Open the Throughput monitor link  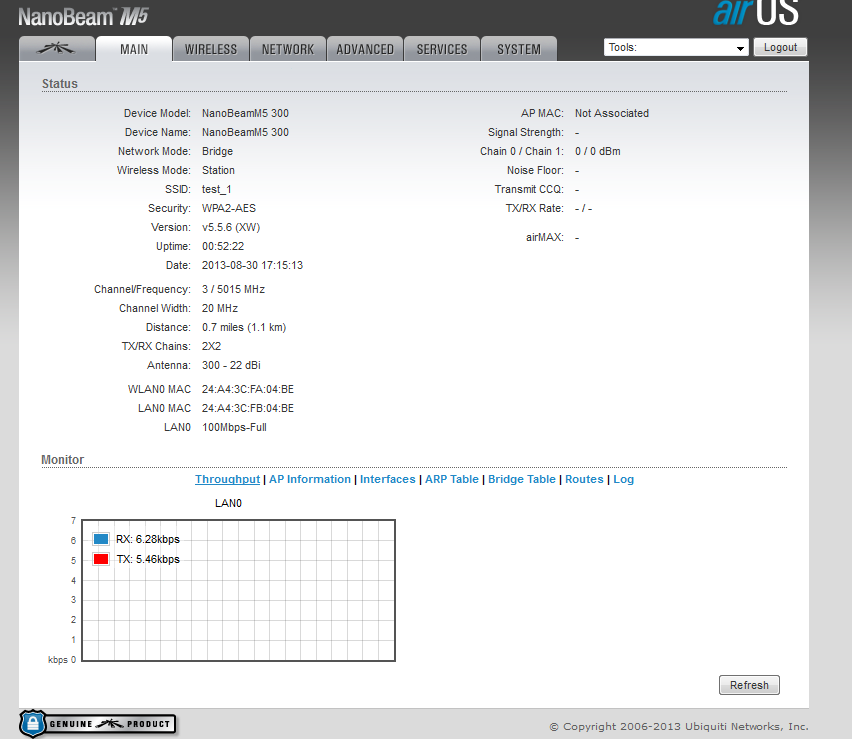[228, 479]
